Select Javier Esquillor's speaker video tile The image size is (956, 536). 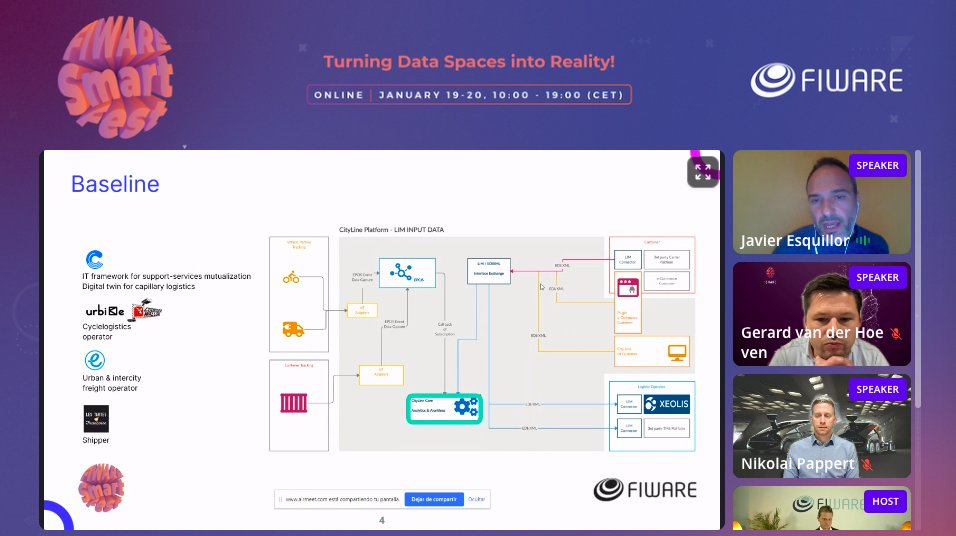821,202
